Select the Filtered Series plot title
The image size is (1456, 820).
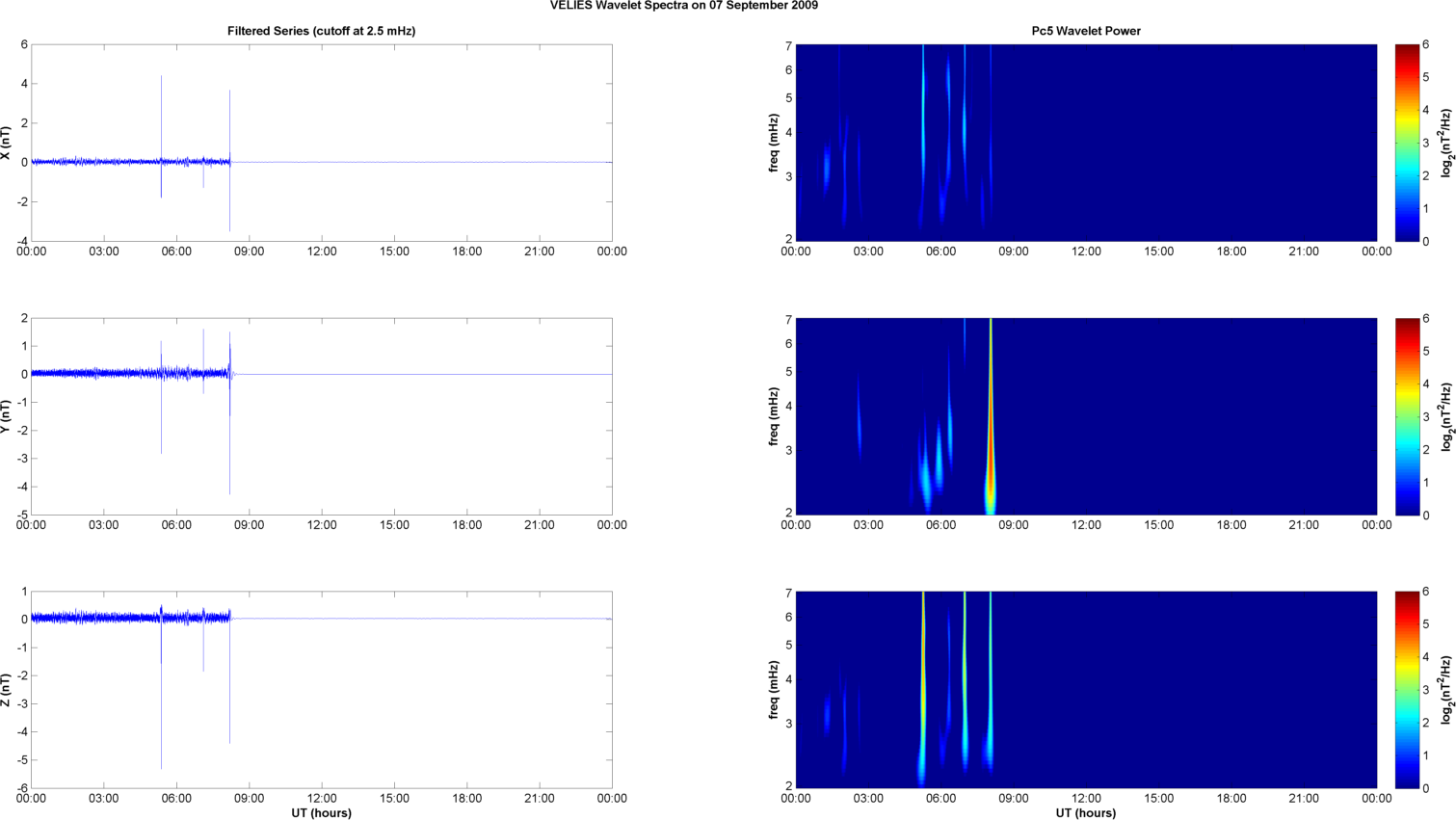321,31
